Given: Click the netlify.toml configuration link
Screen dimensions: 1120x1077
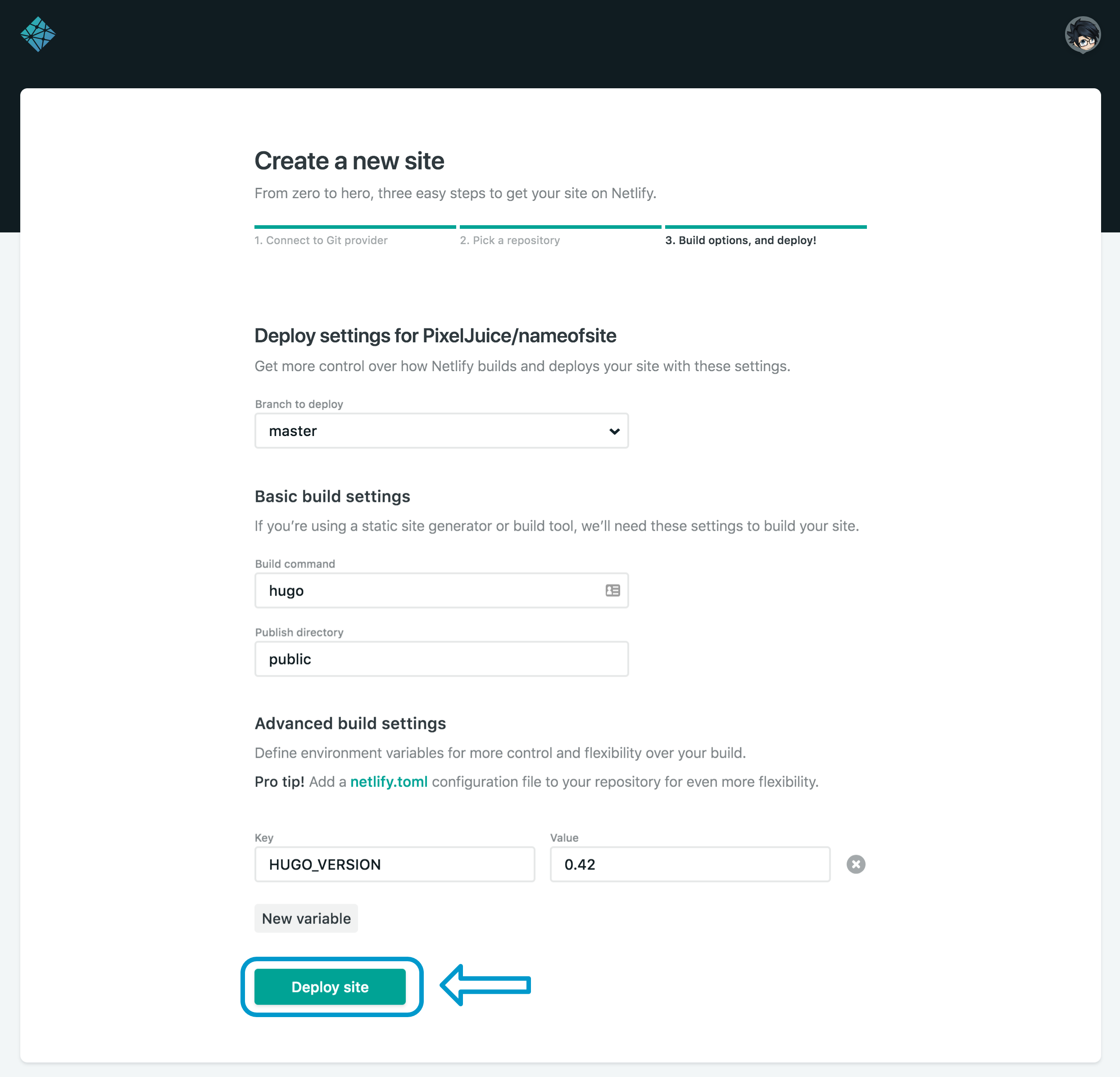Looking at the screenshot, I should pyautogui.click(x=389, y=782).
